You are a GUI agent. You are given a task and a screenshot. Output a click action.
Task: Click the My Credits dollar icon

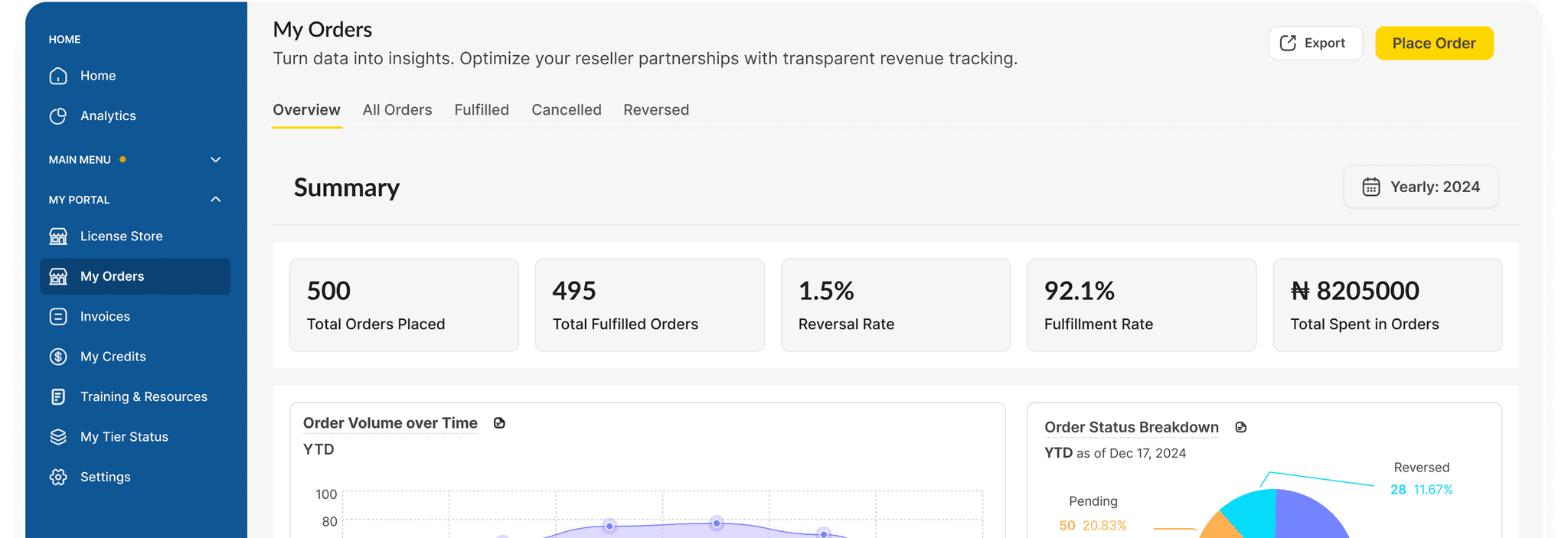click(x=58, y=357)
